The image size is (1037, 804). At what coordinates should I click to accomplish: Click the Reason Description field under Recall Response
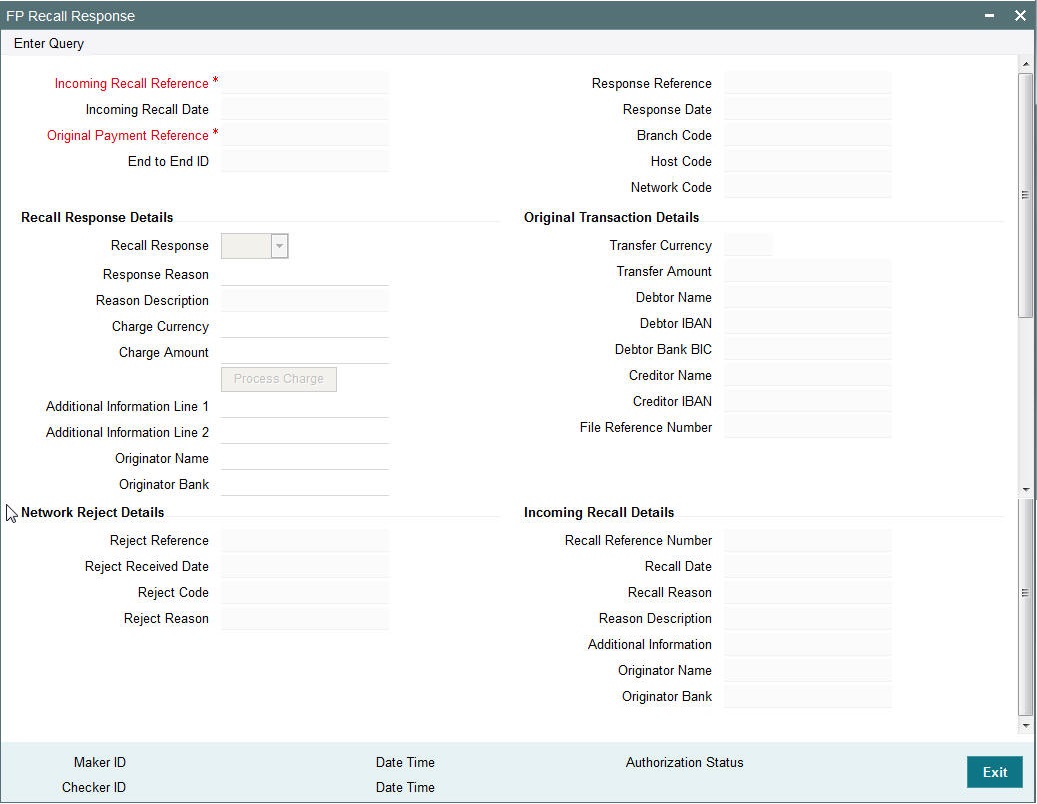[305, 300]
